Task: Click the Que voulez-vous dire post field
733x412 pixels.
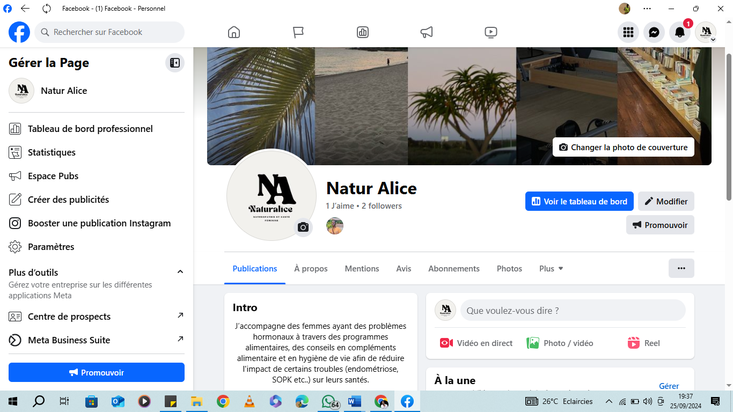Action: point(573,311)
